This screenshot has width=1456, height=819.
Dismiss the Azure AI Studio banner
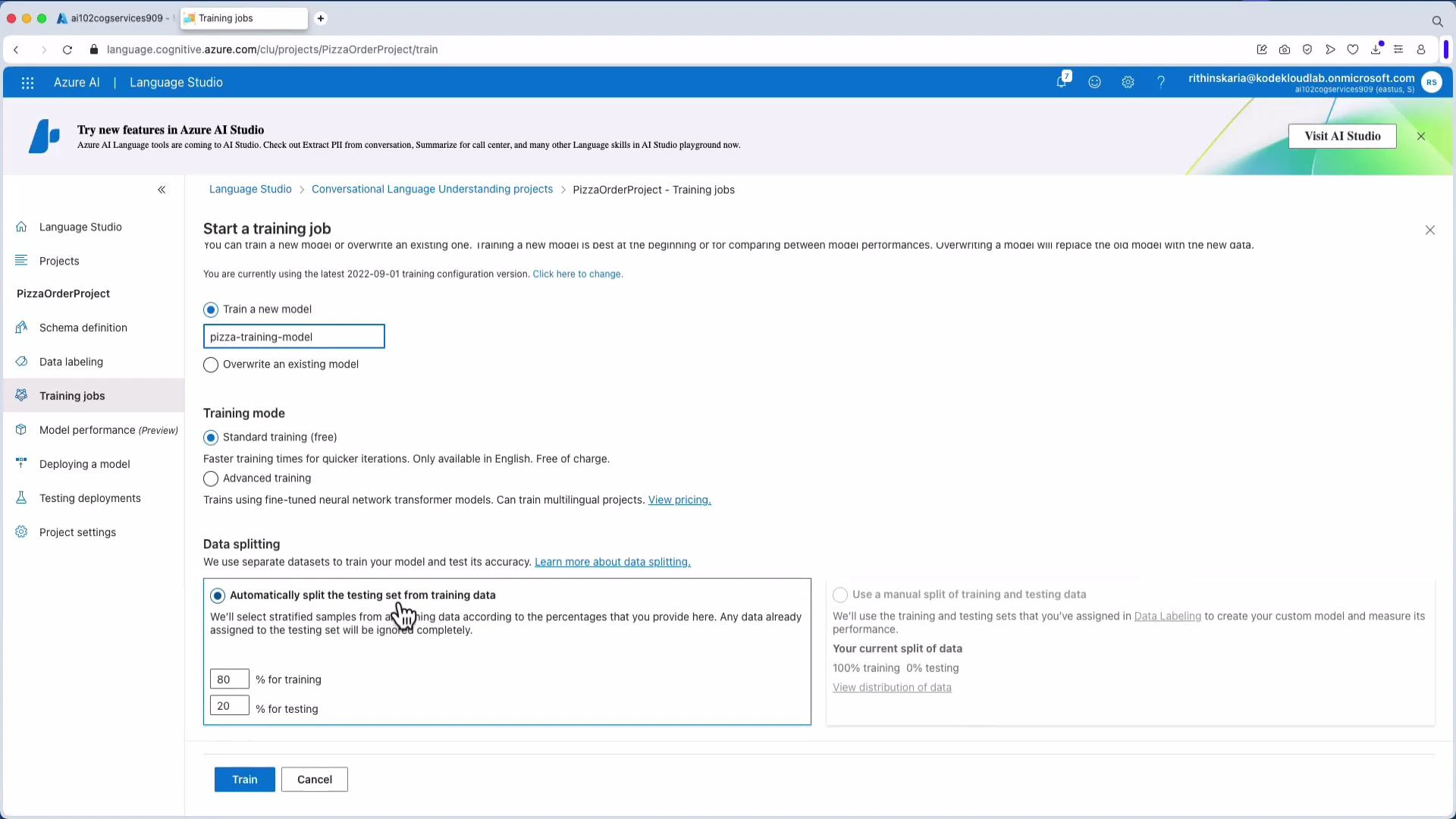1420,136
